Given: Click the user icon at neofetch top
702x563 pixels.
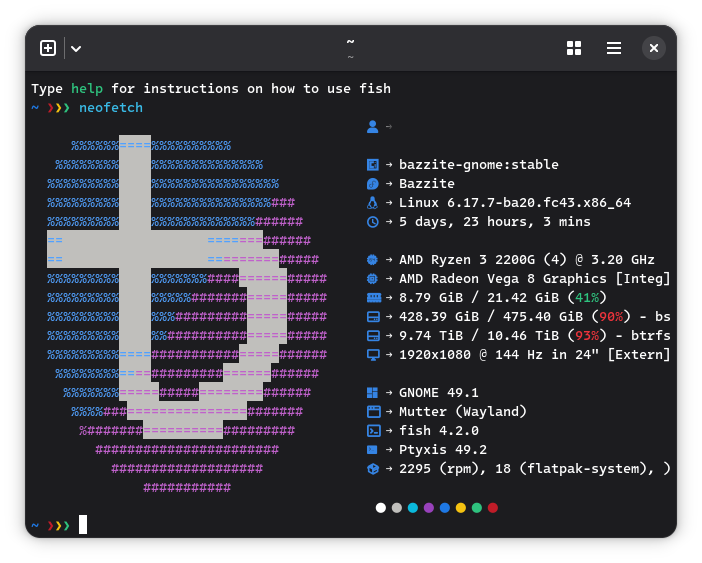Looking at the screenshot, I should pos(372,127).
